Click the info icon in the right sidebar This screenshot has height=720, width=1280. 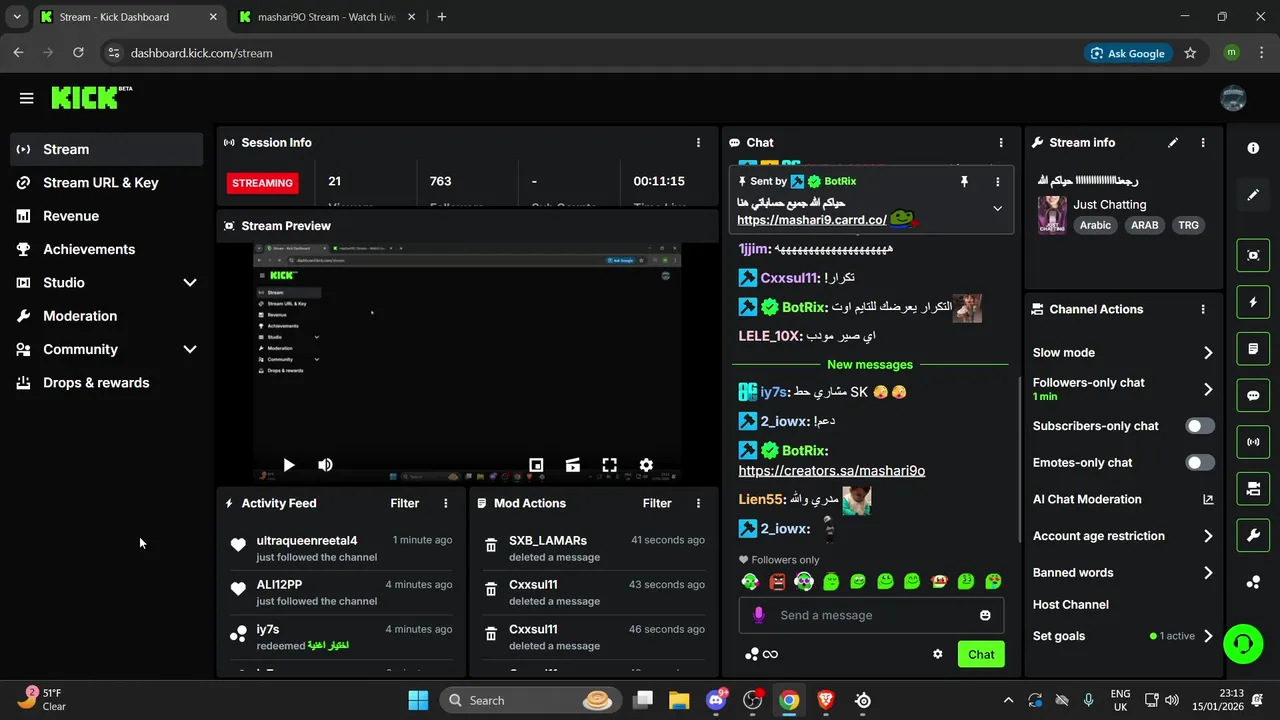tap(1253, 148)
